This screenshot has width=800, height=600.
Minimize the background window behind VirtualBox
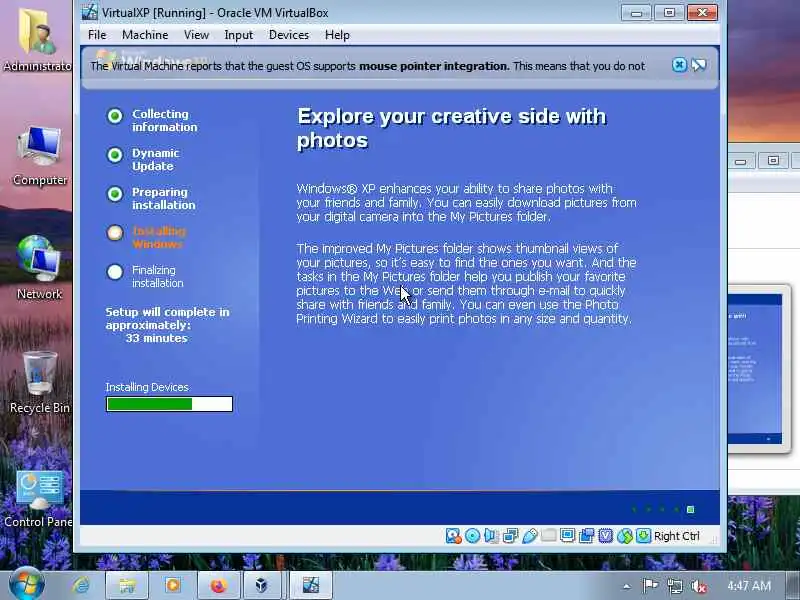[740, 161]
